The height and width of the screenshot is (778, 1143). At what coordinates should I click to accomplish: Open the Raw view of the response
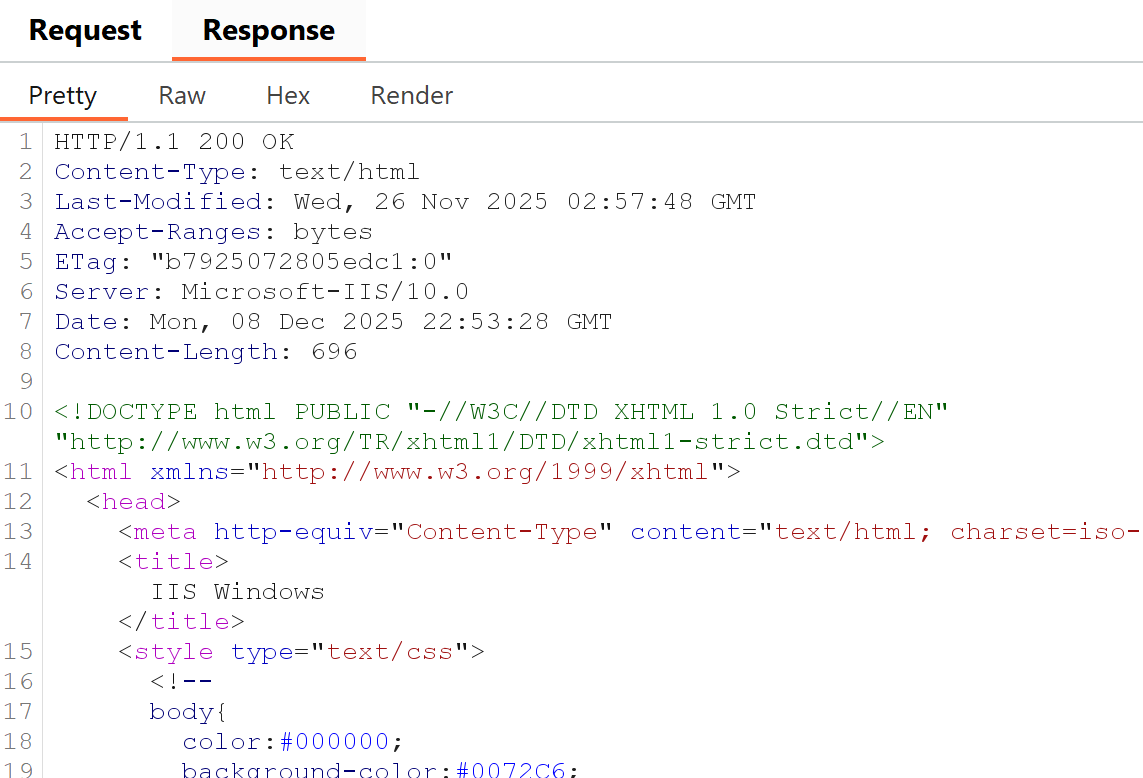181,95
